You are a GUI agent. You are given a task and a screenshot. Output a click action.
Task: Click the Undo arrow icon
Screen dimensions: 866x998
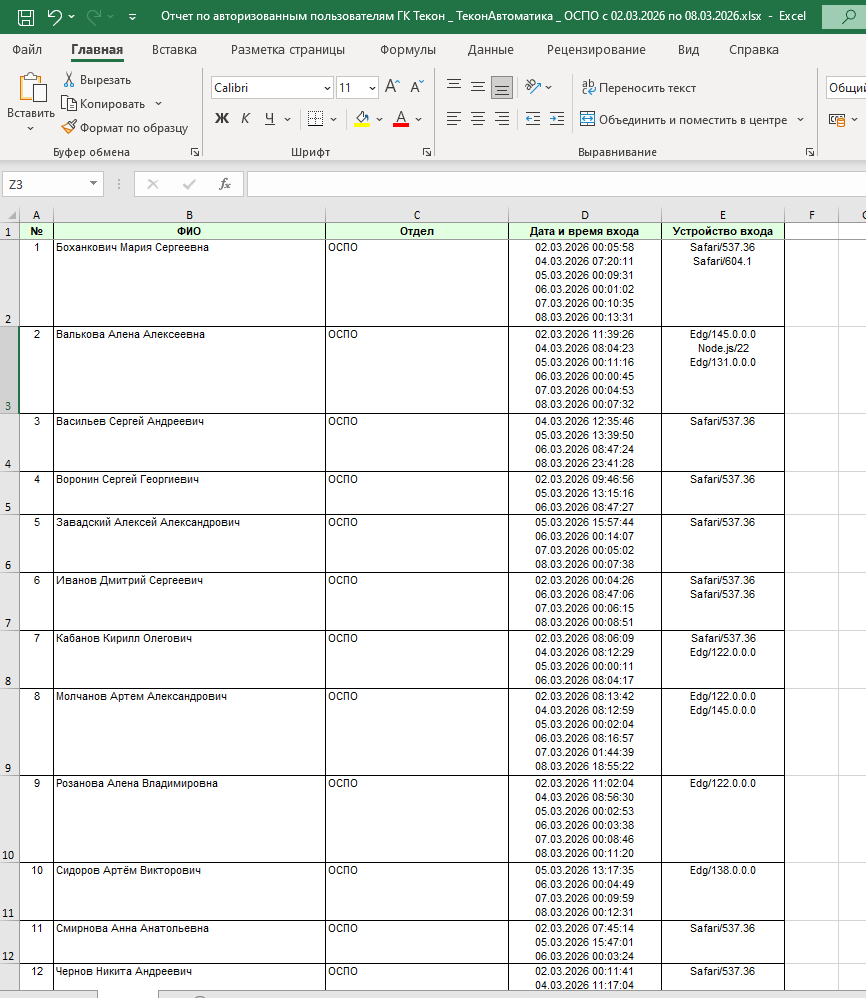tap(54, 17)
